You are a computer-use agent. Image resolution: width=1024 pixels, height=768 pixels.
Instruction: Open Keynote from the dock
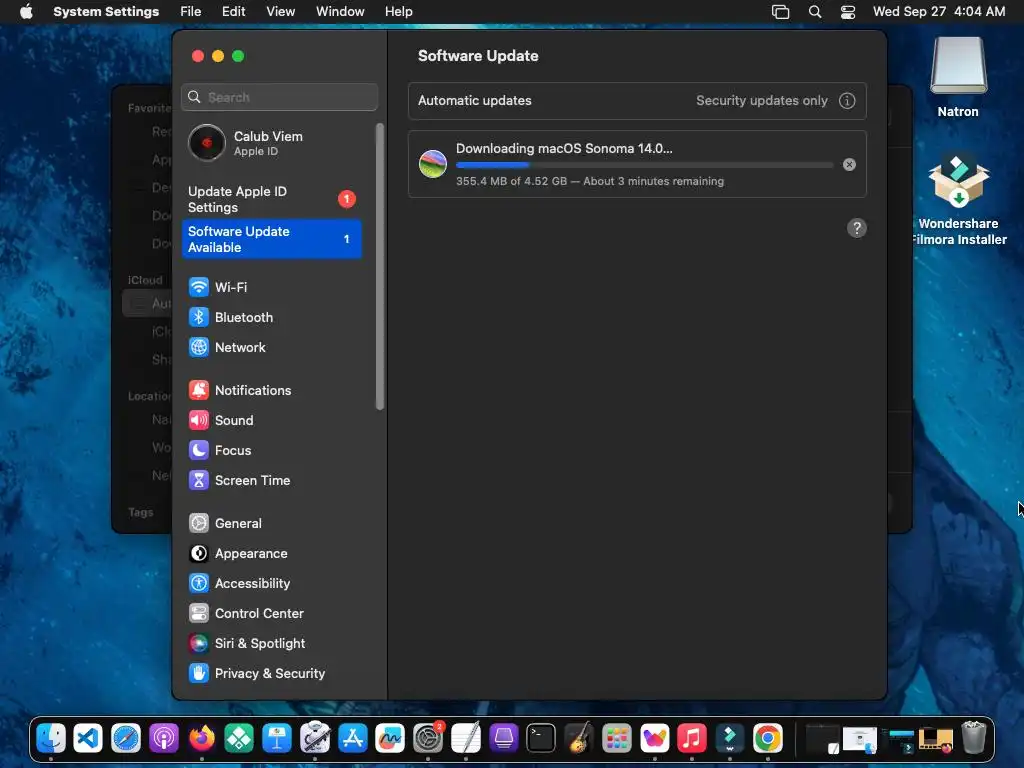[277, 739]
